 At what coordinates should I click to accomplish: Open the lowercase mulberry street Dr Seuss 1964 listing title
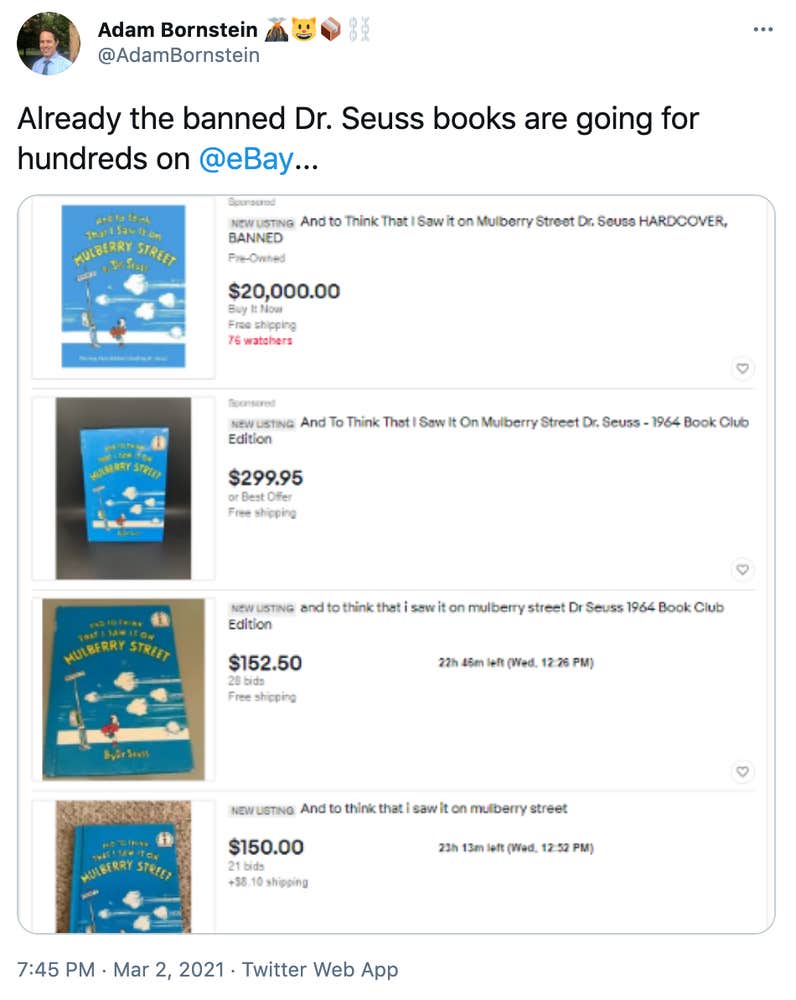click(476, 615)
